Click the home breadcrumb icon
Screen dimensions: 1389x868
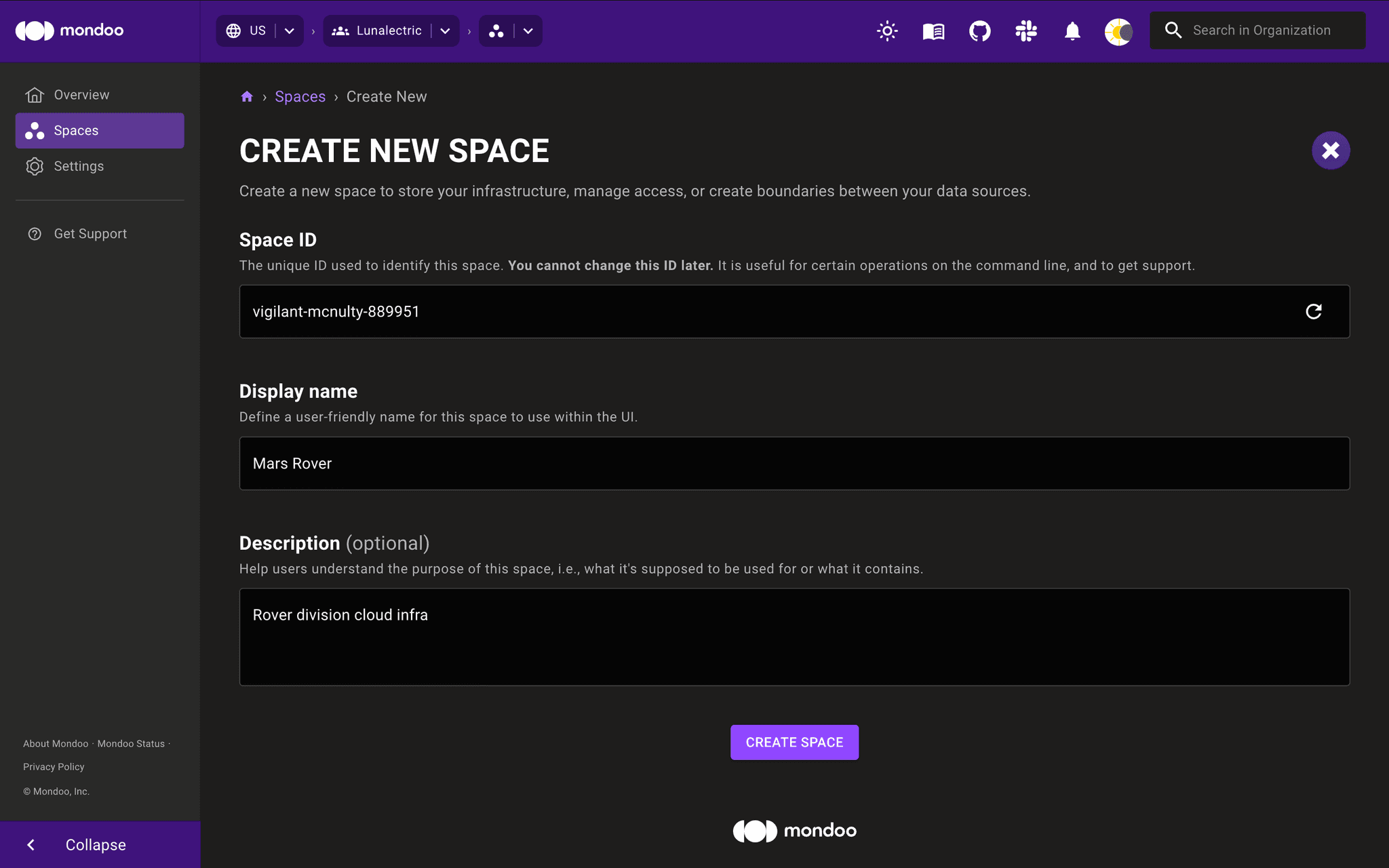click(x=247, y=96)
